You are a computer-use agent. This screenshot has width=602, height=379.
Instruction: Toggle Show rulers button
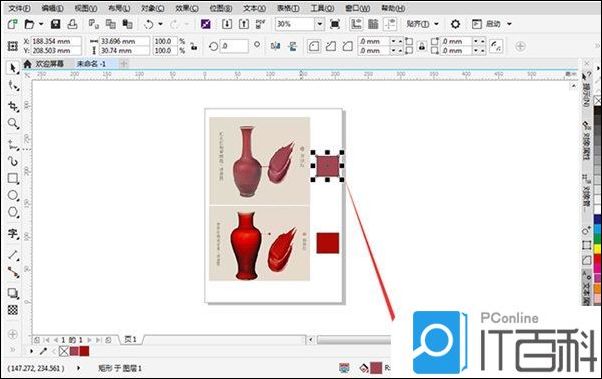356,24
